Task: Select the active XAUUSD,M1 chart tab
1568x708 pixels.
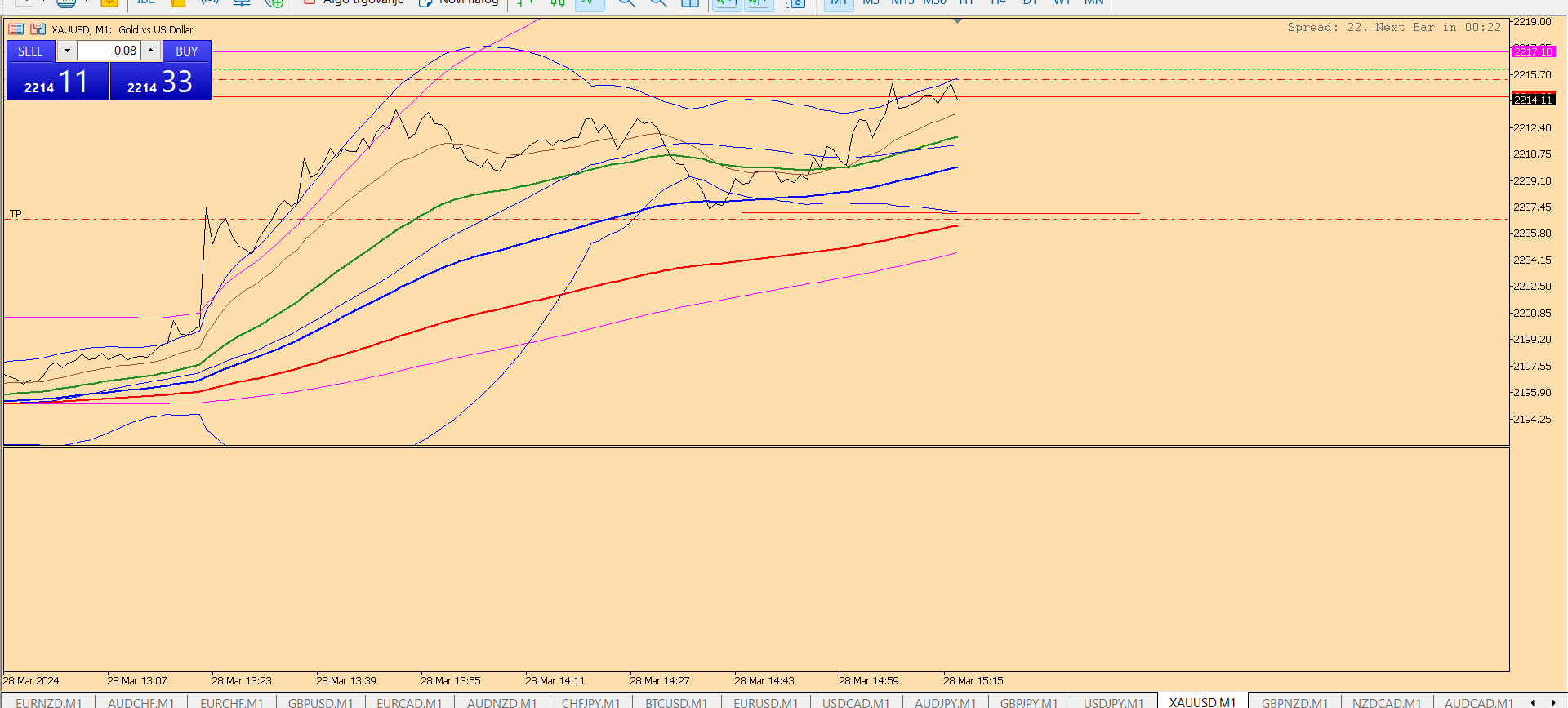Action: 1203,702
